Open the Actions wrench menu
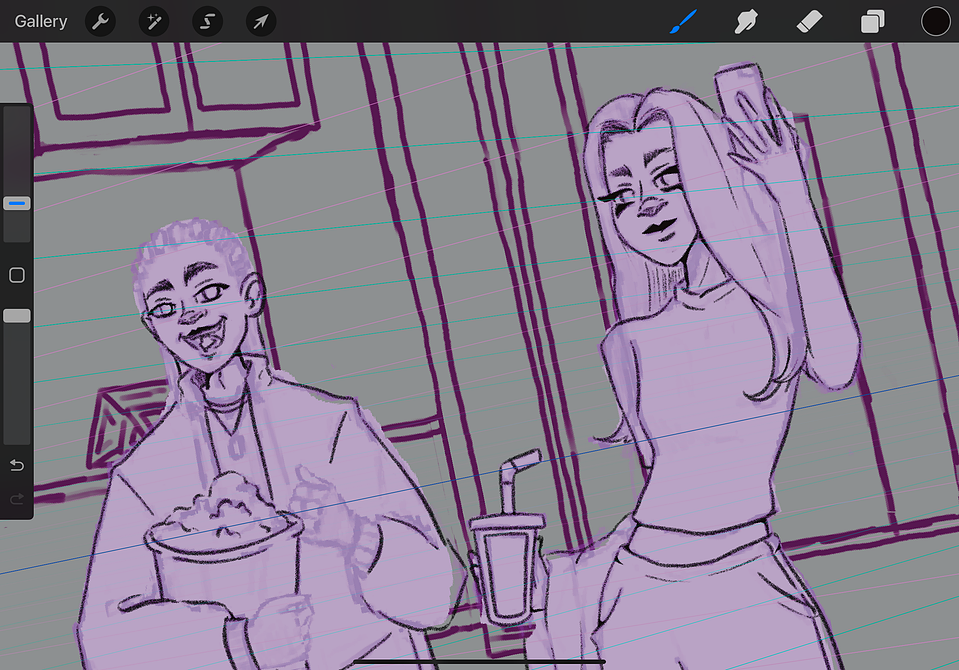 100,21
